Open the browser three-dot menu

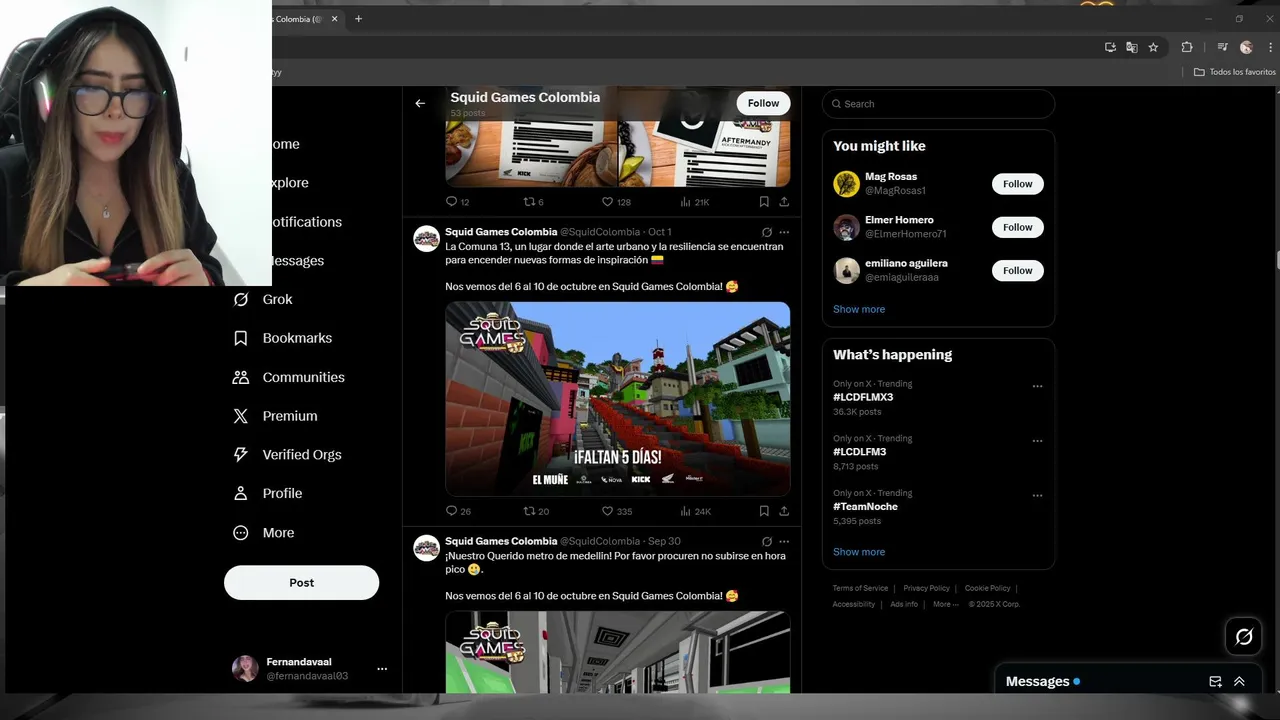[x=1268, y=47]
